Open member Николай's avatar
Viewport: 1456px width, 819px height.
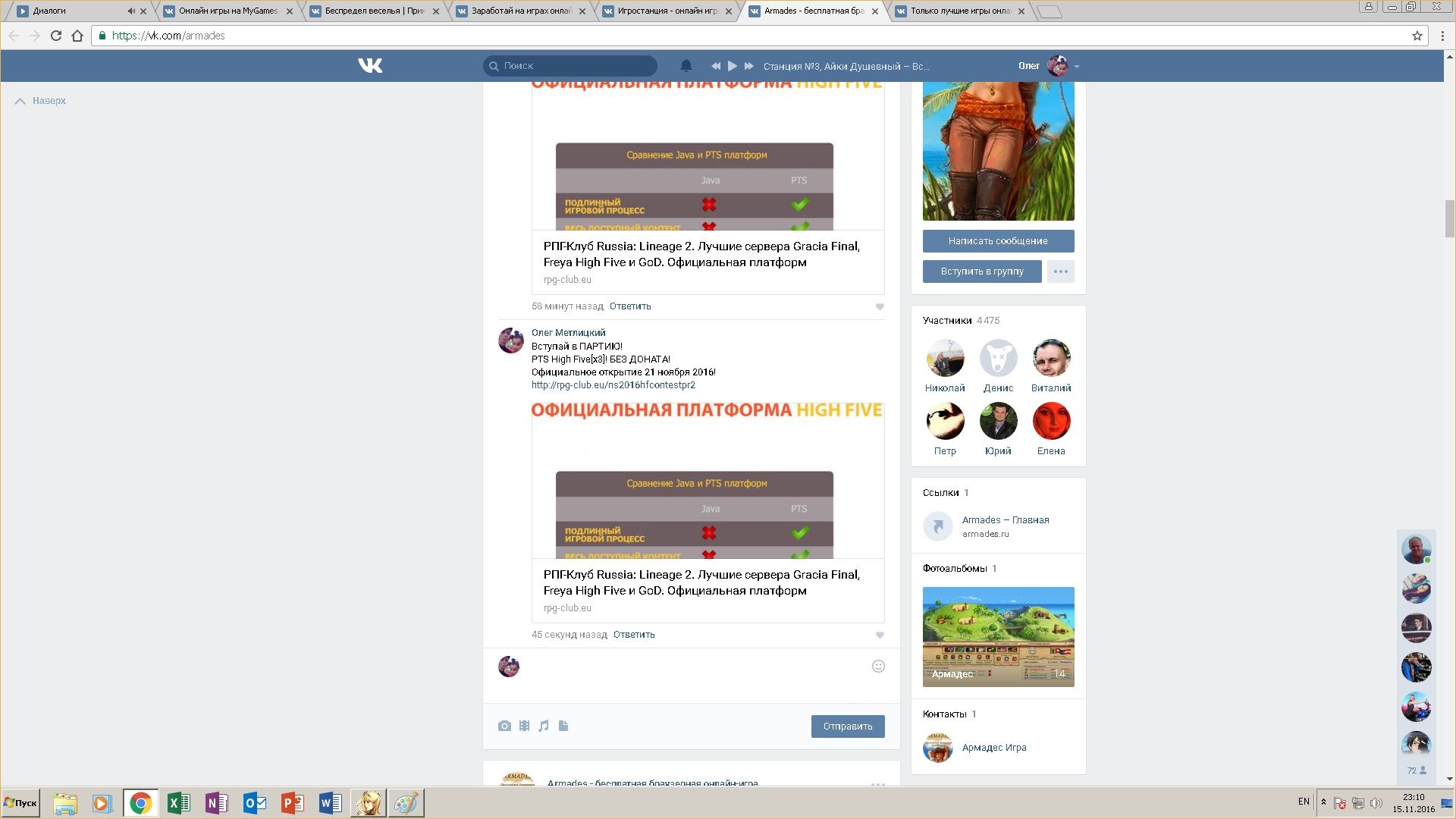point(945,358)
